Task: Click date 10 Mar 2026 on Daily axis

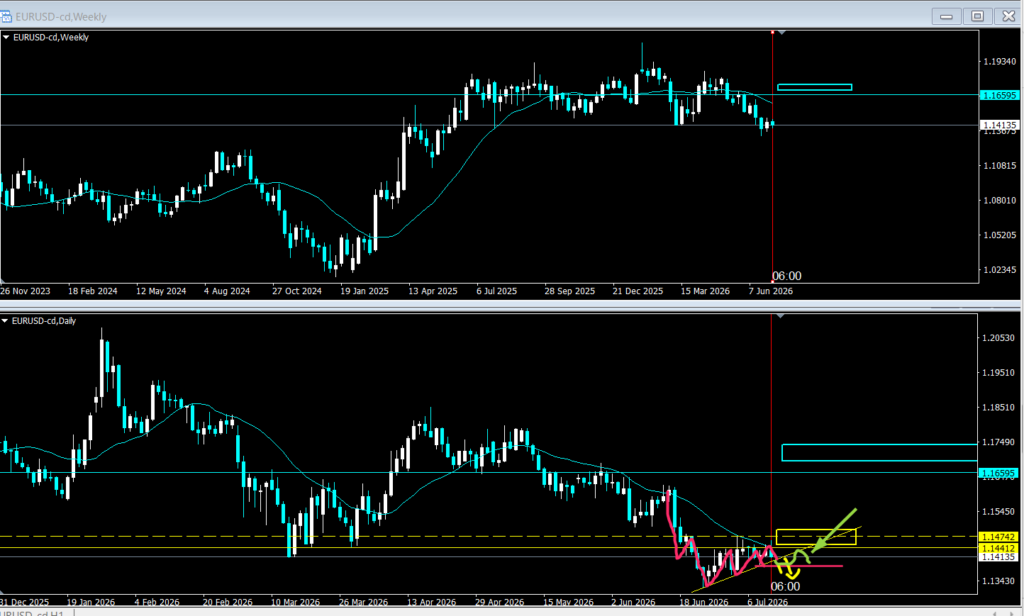Action: click(x=295, y=602)
